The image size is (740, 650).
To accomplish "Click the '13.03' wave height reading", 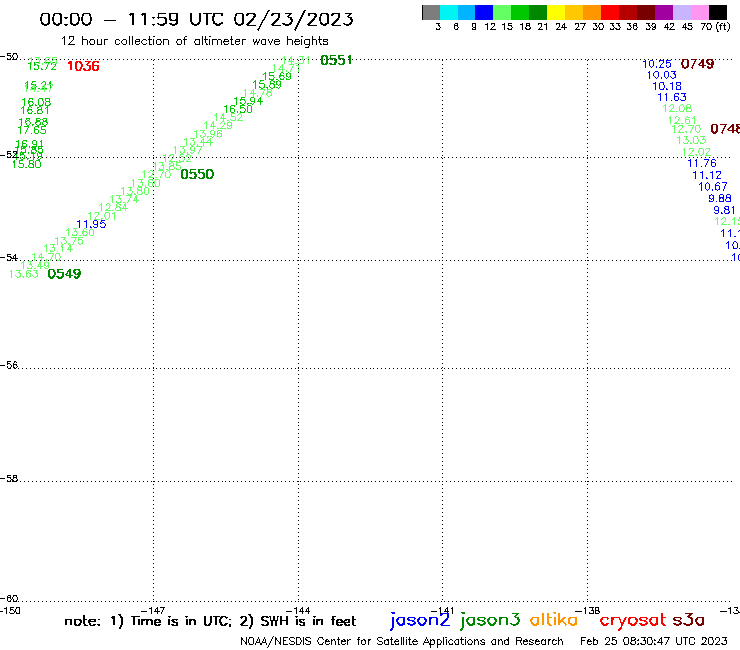I will click(691, 140).
